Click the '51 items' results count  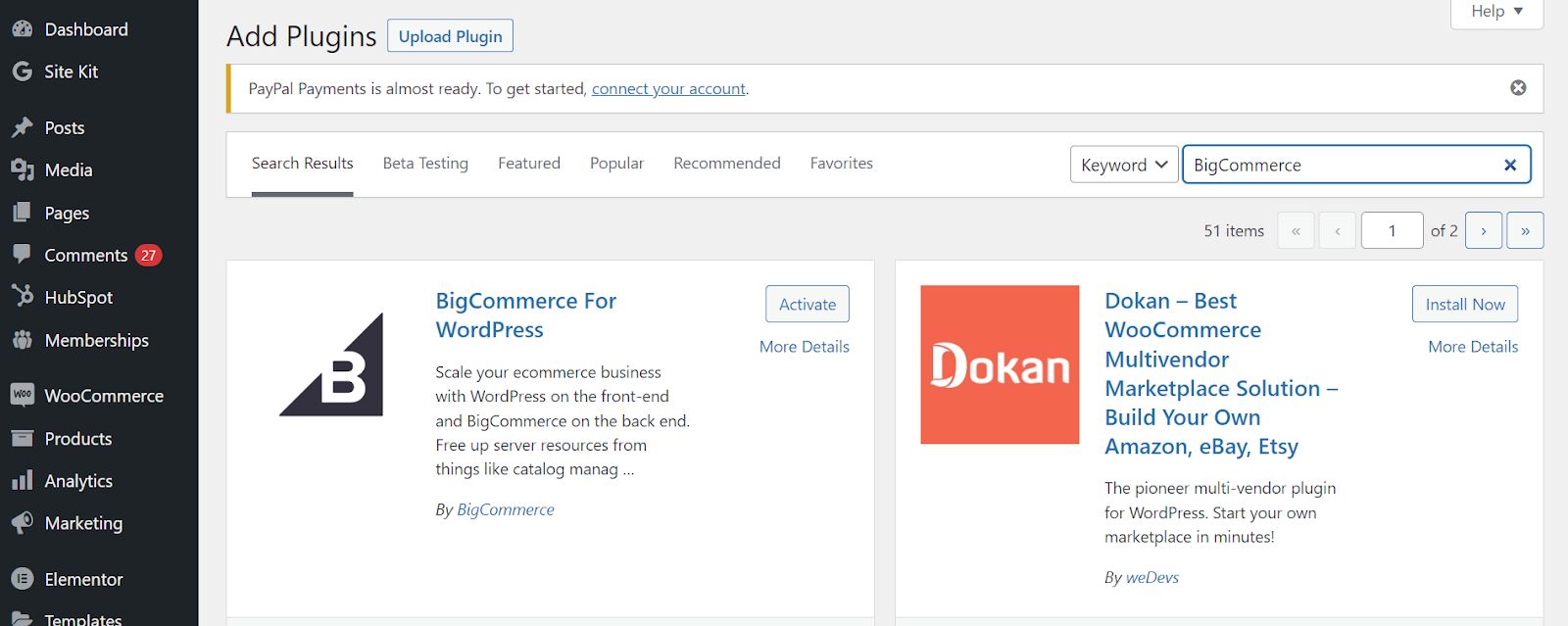(1234, 231)
